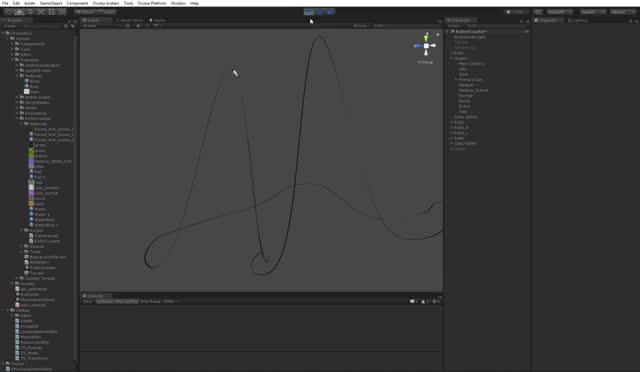Open the cloud services icon

(538, 12)
